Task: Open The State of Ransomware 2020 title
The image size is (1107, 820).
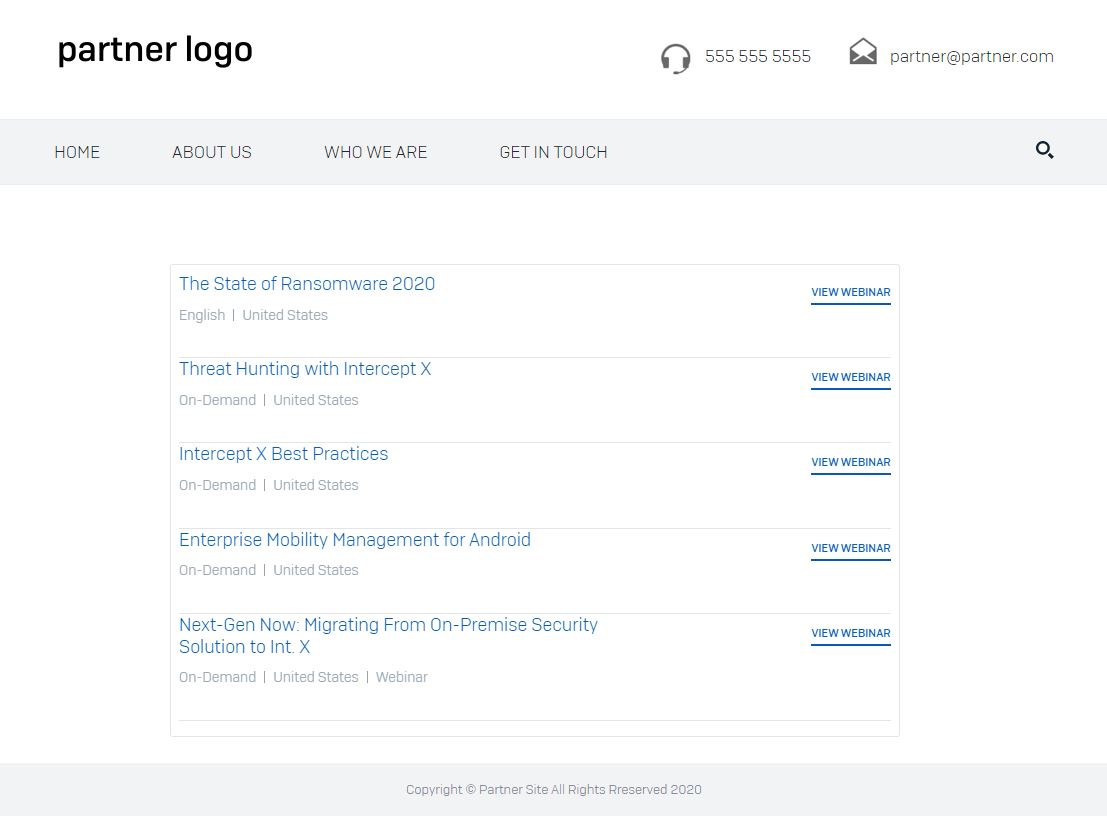Action: tap(307, 284)
